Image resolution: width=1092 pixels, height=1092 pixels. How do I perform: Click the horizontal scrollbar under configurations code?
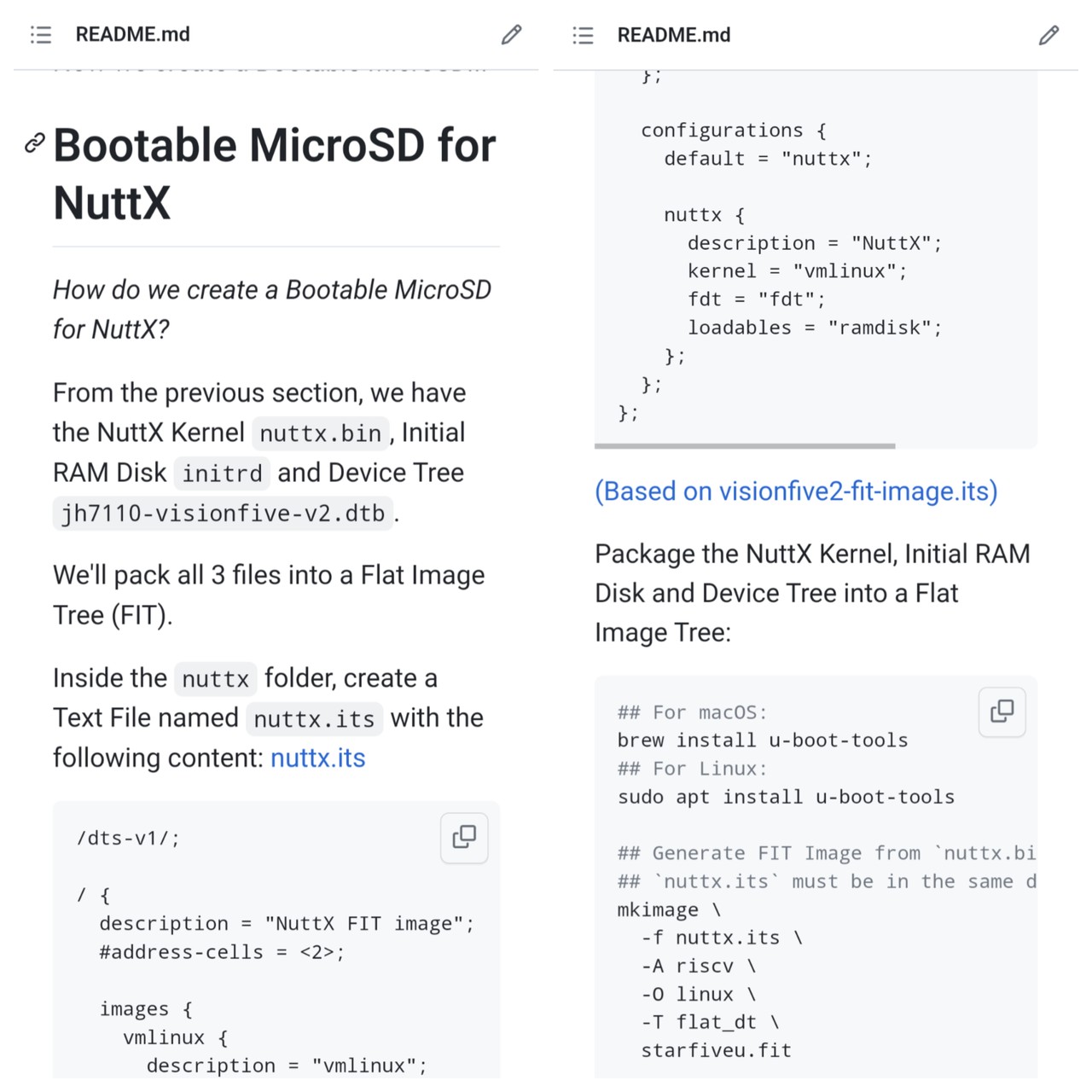(745, 445)
